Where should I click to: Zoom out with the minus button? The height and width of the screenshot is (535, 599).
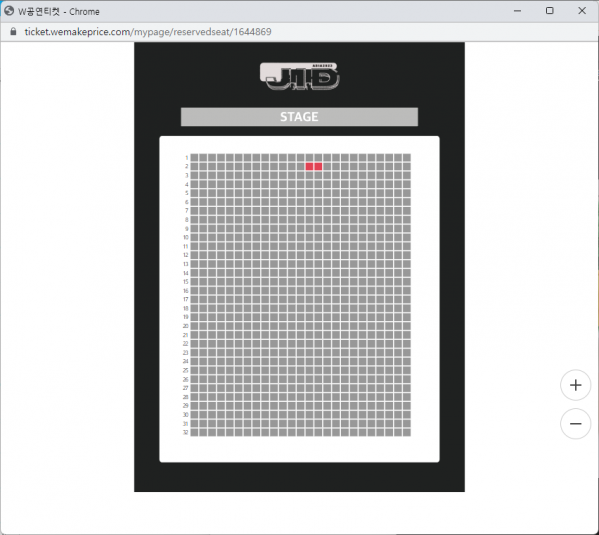575,423
